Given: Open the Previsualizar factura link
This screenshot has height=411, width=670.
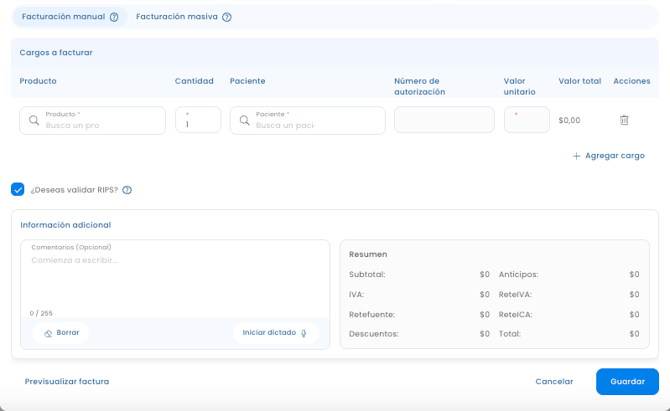Looking at the screenshot, I should pos(67,381).
